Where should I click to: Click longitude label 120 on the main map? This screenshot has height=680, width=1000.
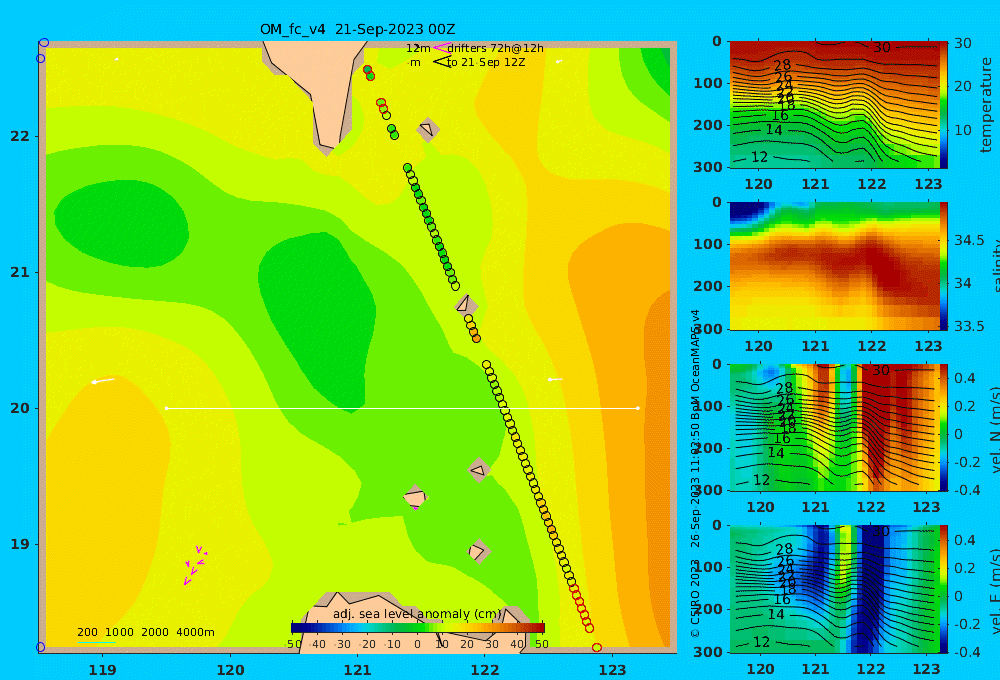[x=230, y=670]
